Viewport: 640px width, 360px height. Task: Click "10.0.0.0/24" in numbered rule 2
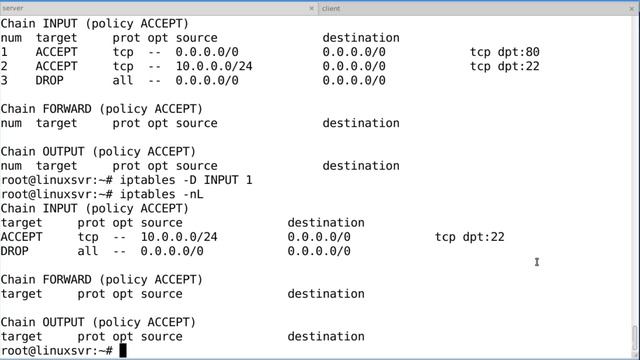pos(214,66)
